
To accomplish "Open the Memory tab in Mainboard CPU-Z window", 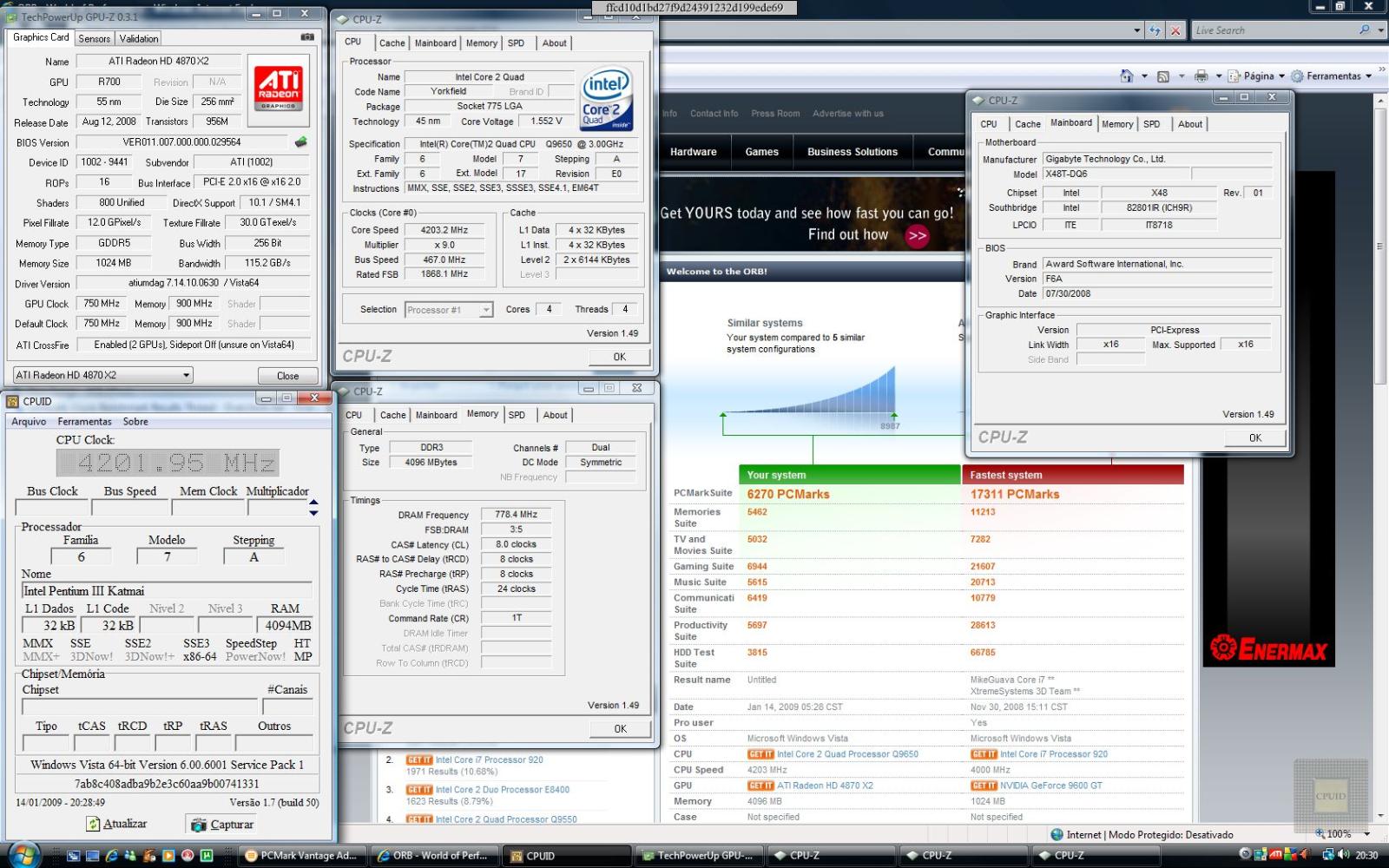I will [1117, 124].
